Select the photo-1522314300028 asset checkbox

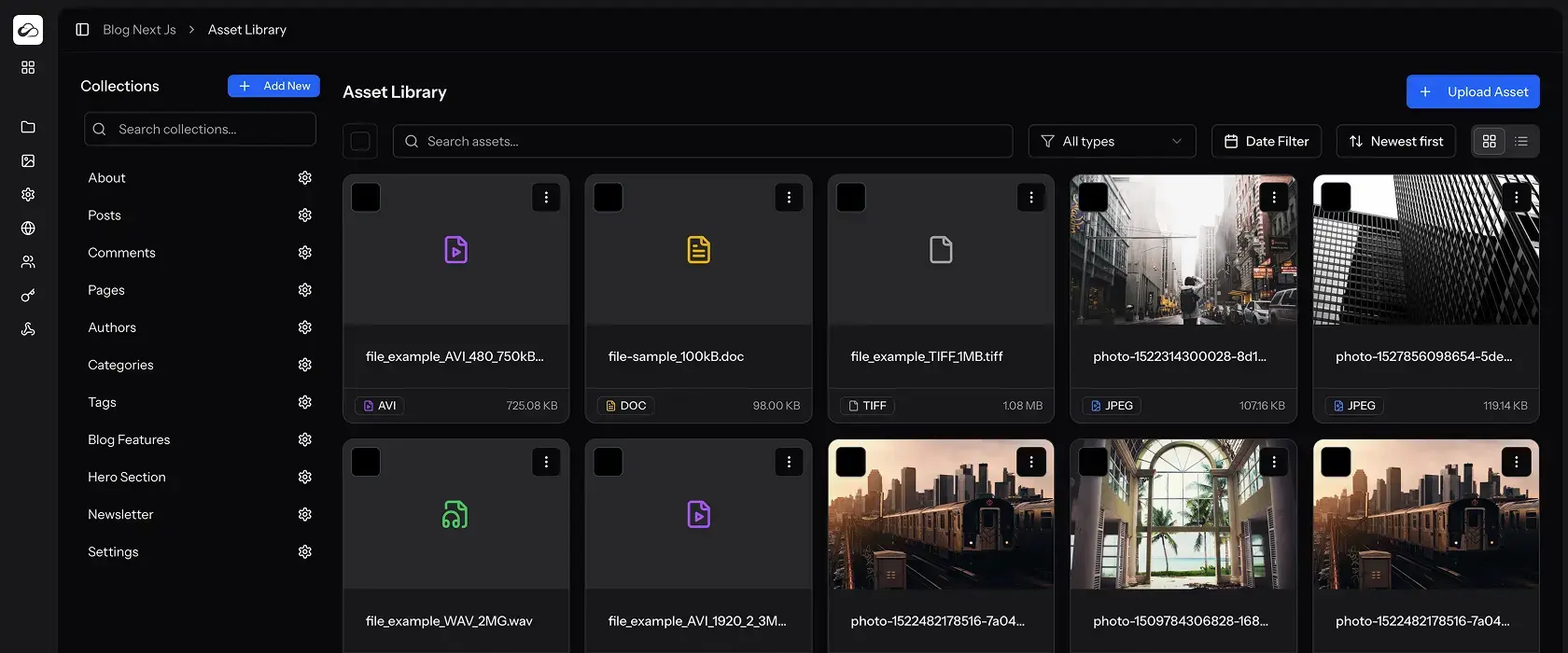[1094, 197]
